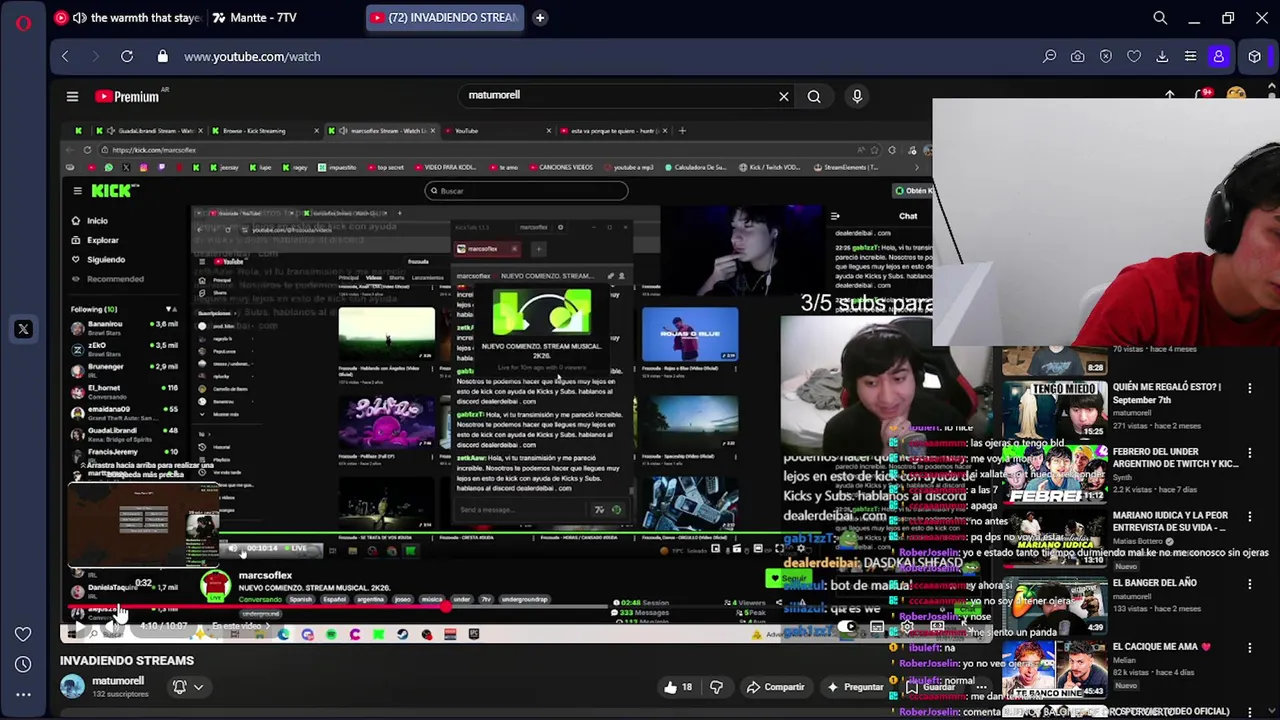
Task: Open 'QUIÉN ME REGALÓ ESTO?' video title
Action: point(1168,394)
